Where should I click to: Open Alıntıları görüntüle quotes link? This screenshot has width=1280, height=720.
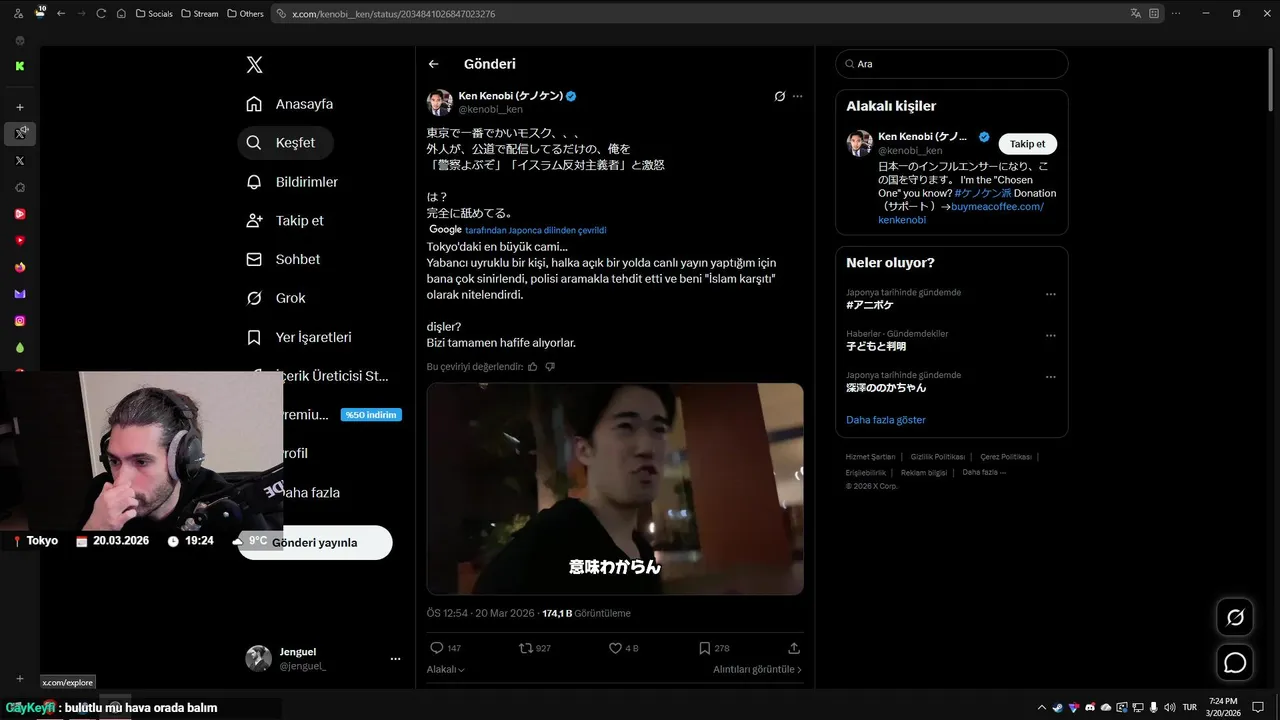pos(757,670)
